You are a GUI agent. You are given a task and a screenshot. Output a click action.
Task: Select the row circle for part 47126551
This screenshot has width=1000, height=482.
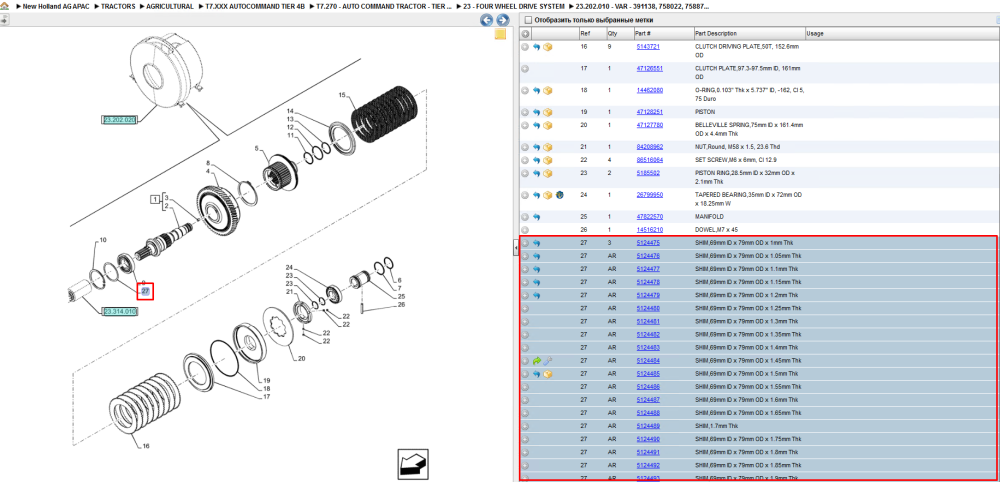[x=526, y=69]
